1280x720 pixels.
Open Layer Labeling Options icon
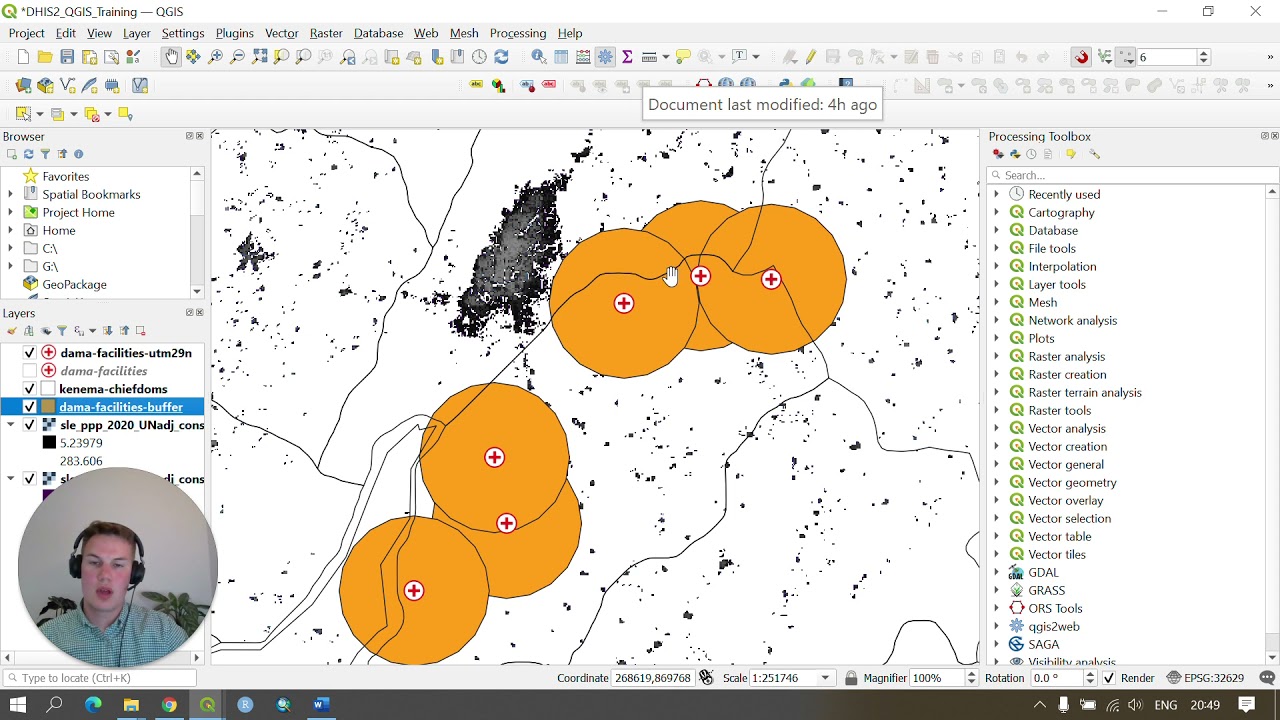click(475, 86)
